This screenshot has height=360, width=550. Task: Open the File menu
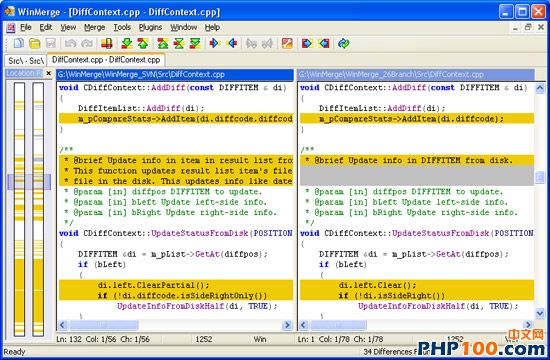point(26,27)
